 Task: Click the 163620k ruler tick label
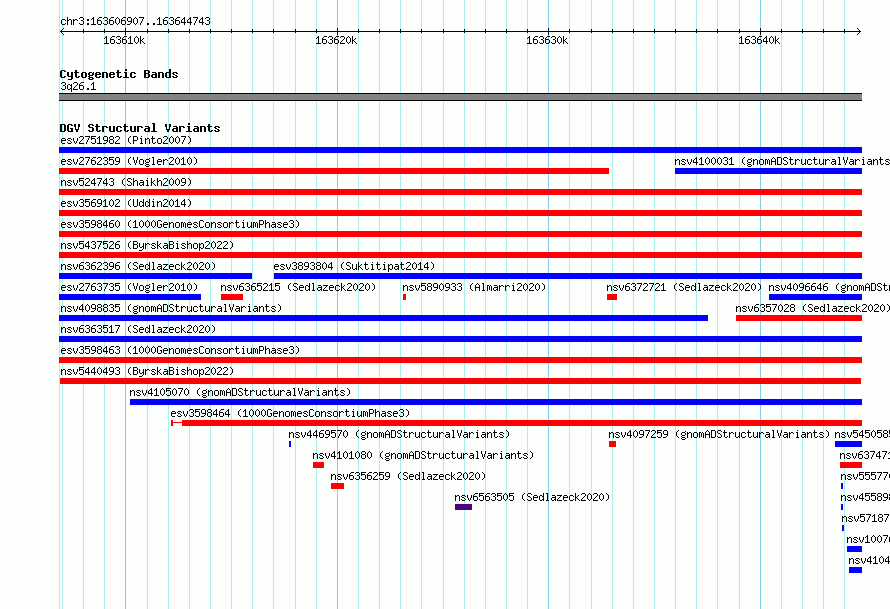[336, 40]
